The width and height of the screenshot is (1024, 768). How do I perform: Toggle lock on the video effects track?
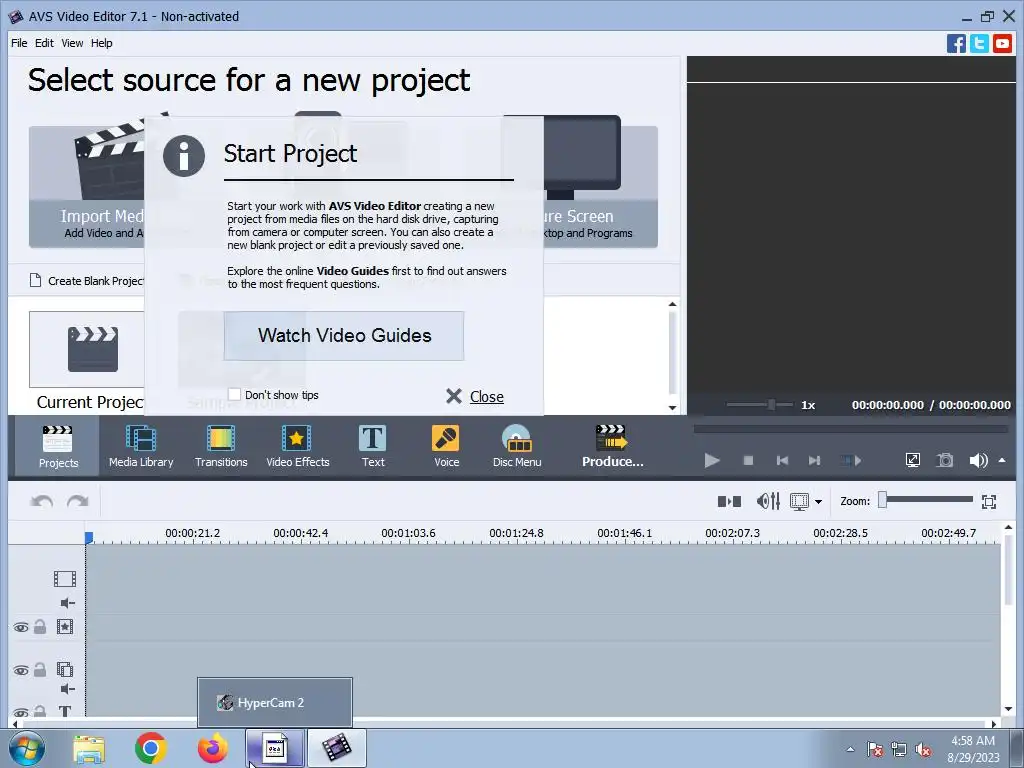click(x=40, y=627)
